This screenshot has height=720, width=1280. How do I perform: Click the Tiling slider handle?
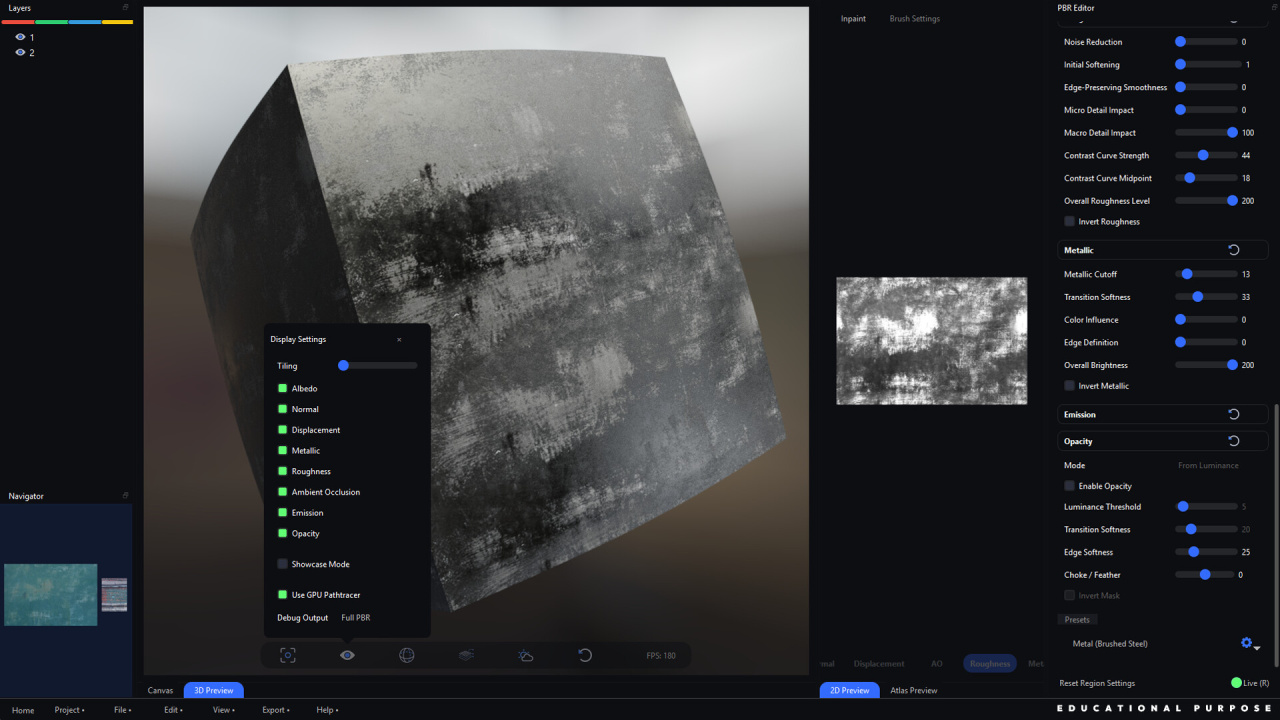pyautogui.click(x=343, y=366)
